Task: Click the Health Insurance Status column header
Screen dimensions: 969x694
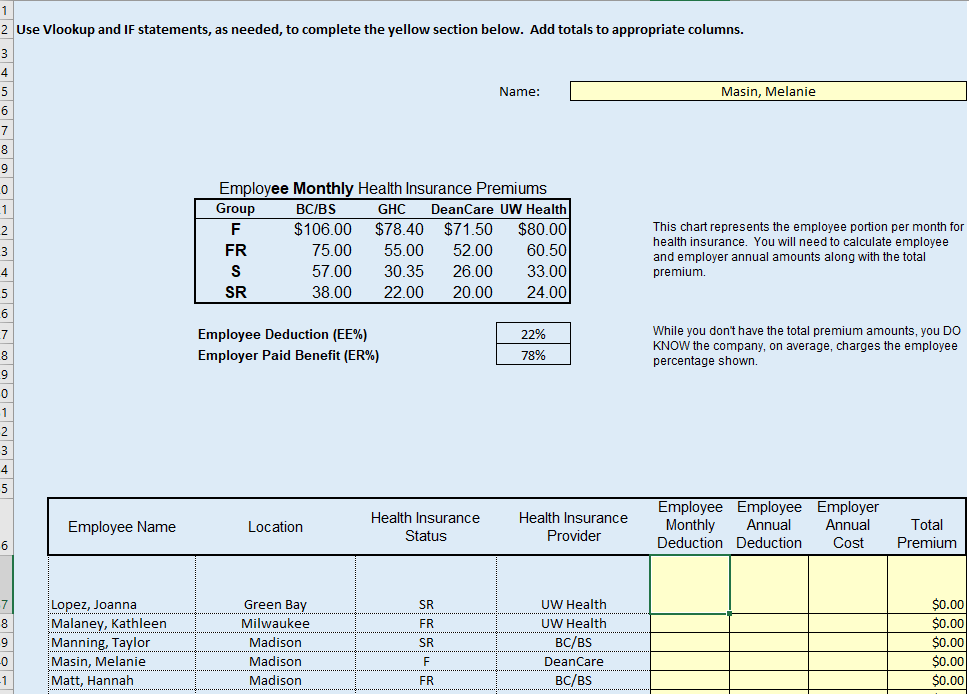Action: [425, 527]
